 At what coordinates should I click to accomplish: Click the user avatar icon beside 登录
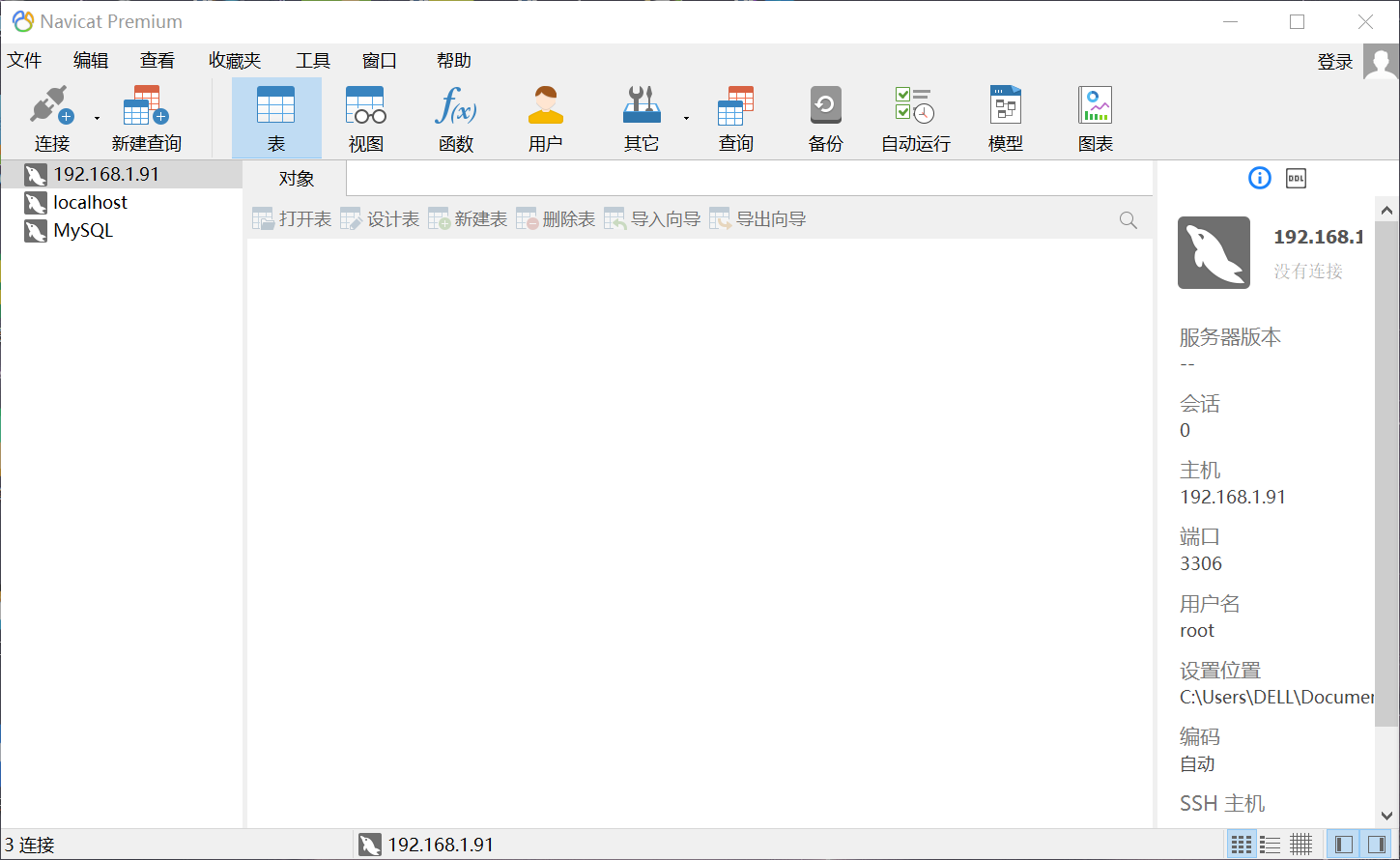pos(1381,62)
